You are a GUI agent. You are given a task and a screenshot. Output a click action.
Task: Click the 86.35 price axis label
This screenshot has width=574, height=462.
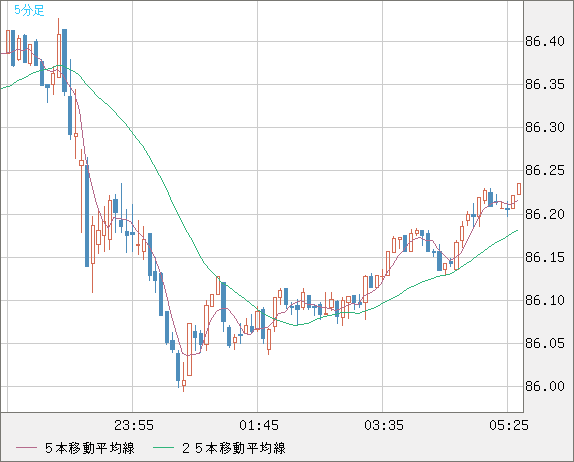(x=544, y=85)
